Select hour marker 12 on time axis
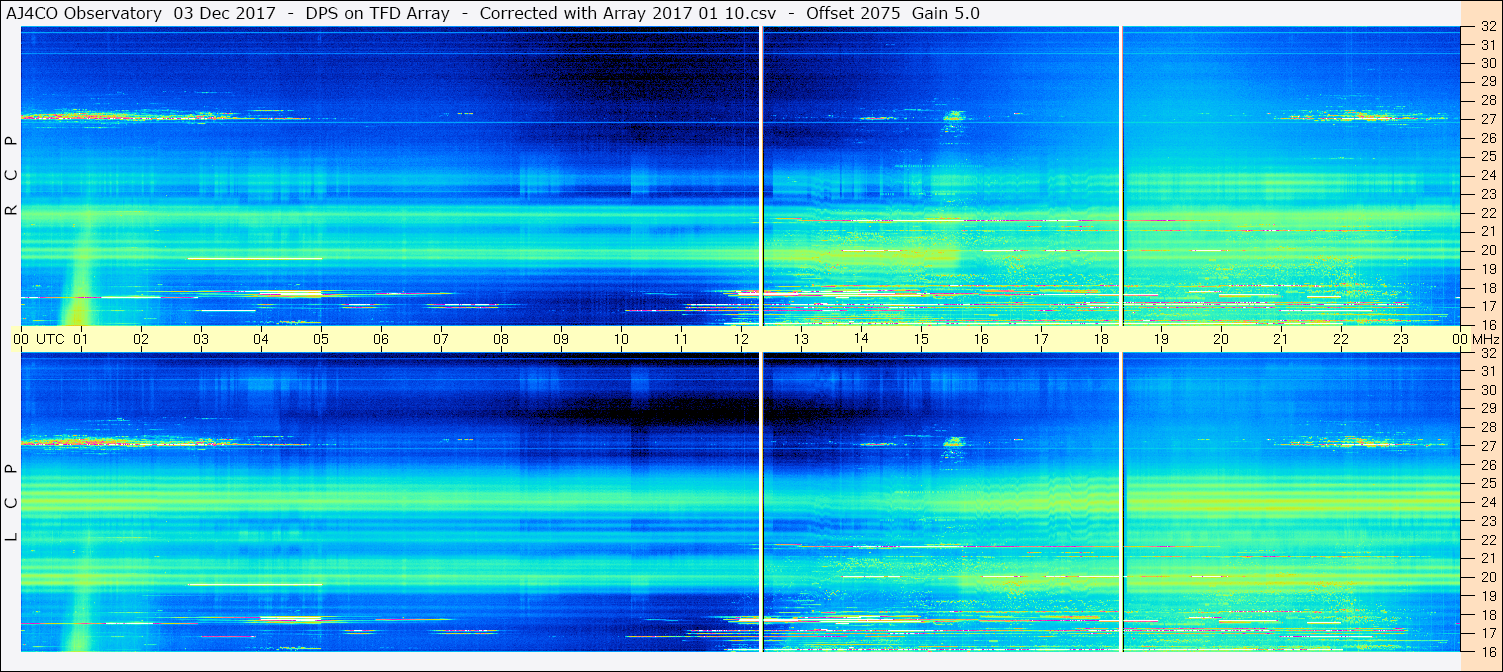Image resolution: width=1503 pixels, height=672 pixels. (741, 339)
